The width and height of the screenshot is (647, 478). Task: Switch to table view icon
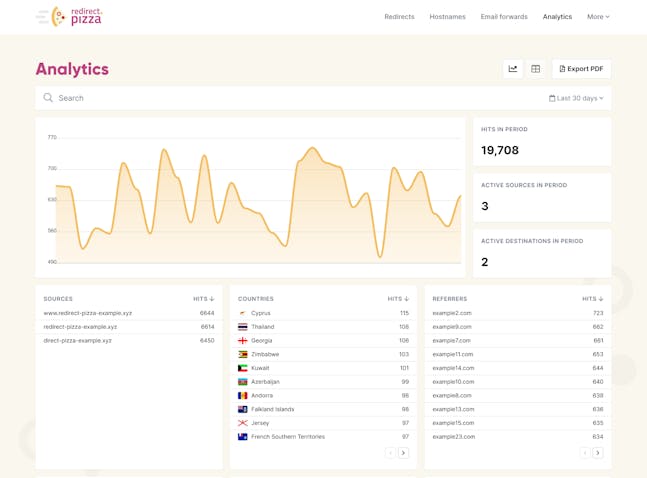(536, 69)
